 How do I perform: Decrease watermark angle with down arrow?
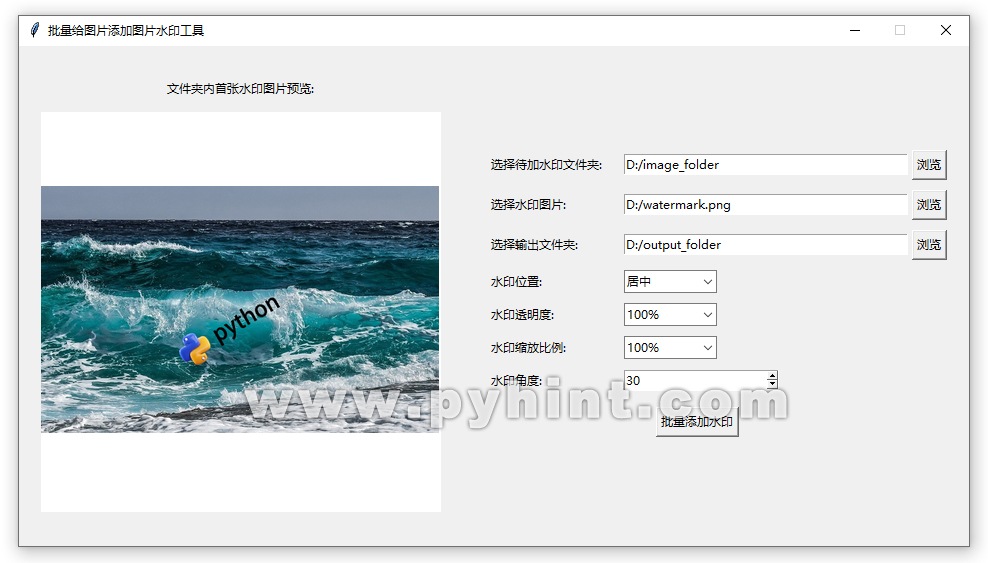tap(773, 384)
